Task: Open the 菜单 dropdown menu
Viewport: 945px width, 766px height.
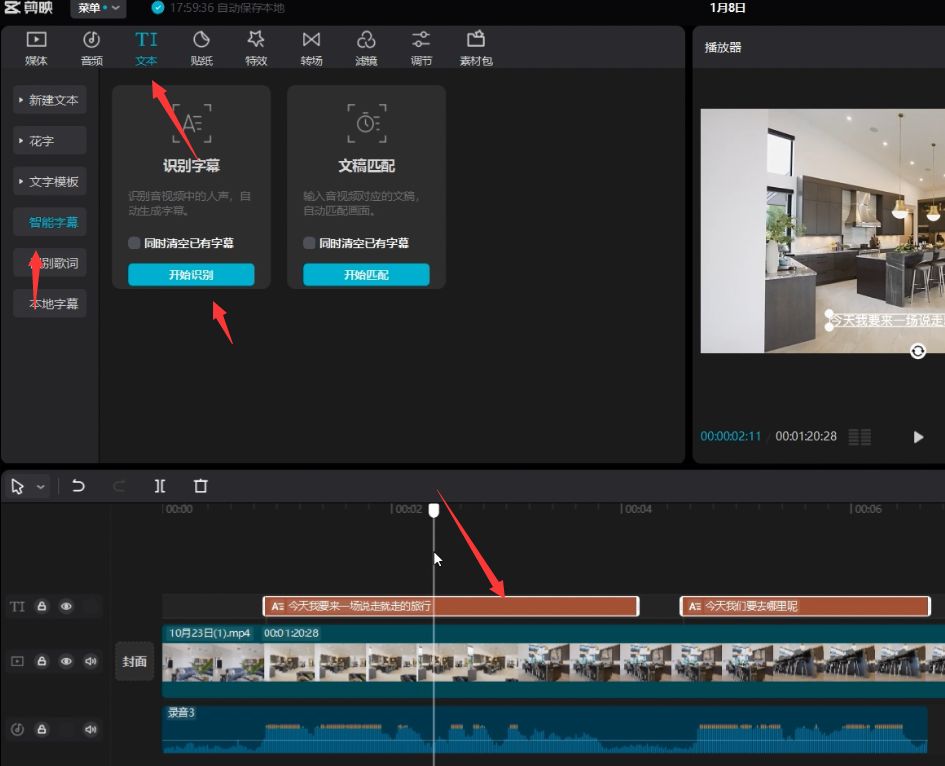Action: [98, 9]
